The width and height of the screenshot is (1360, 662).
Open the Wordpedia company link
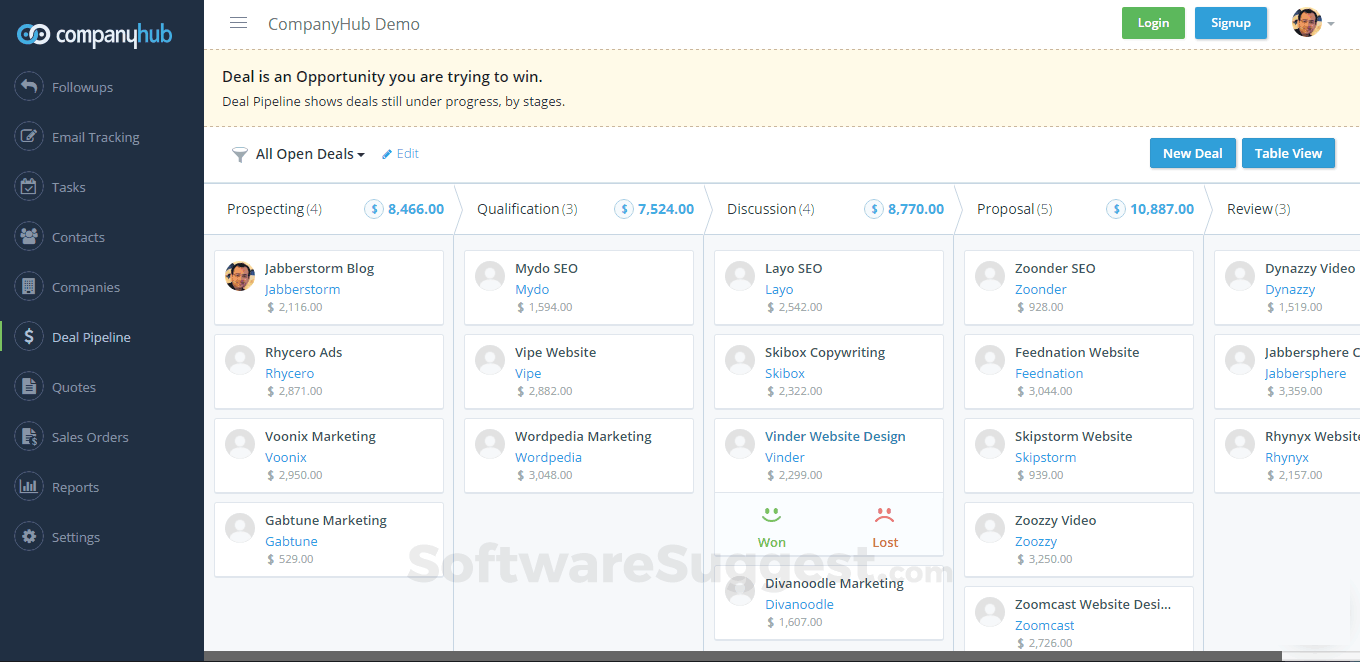548,457
